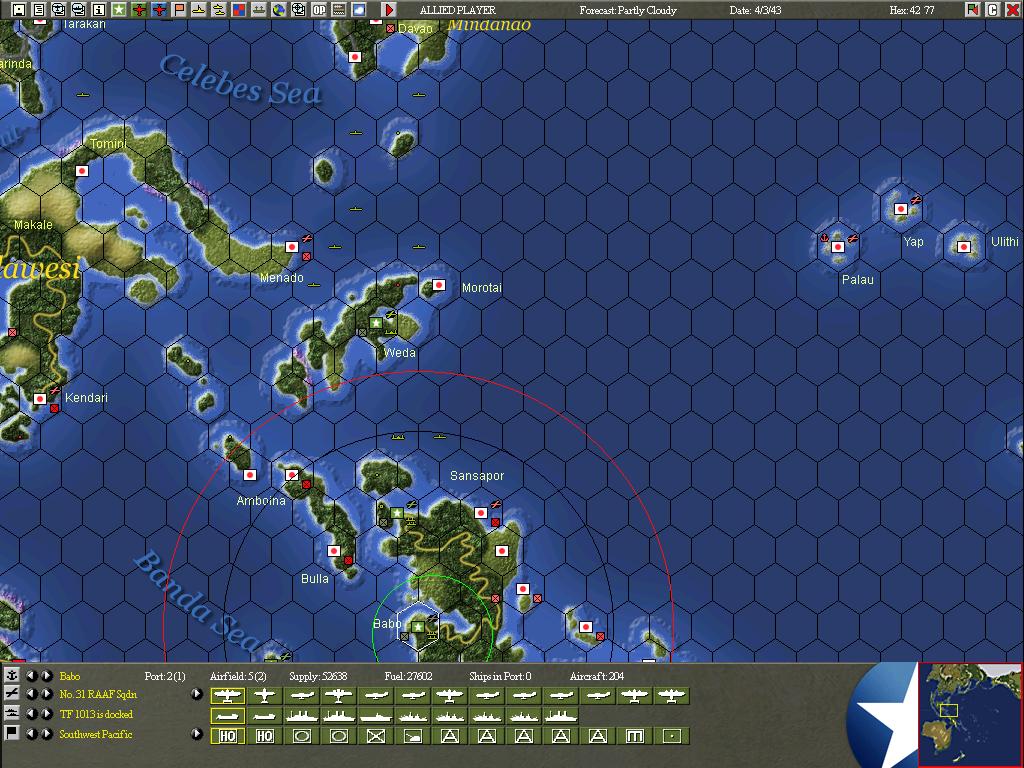Select the Allied star base near Weda
The width and height of the screenshot is (1024, 768).
pyautogui.click(x=376, y=323)
